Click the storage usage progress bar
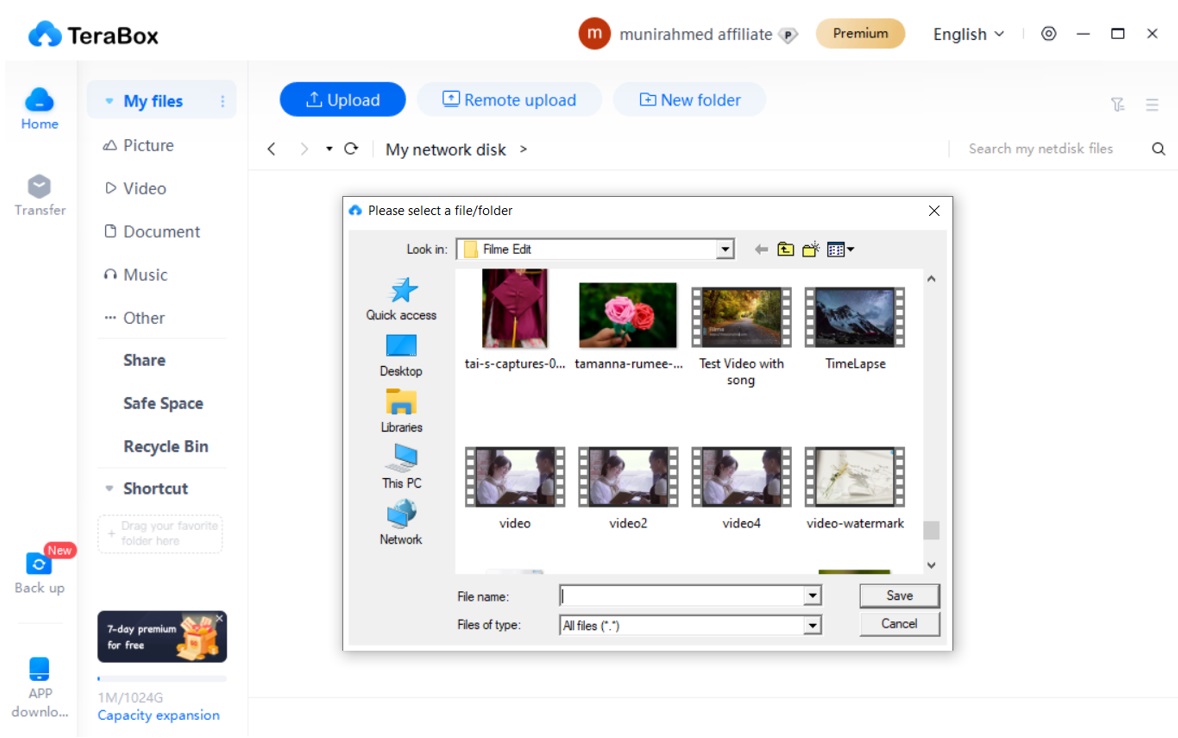Screen dimensions: 1178x738 [x=162, y=679]
